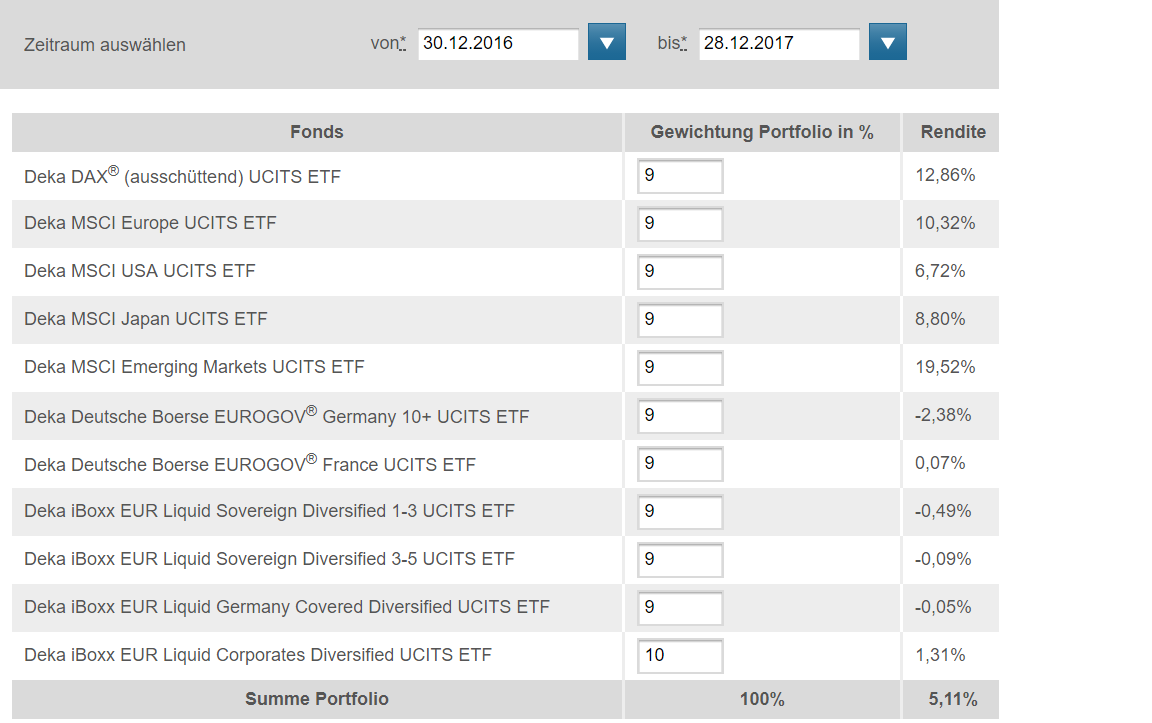Click the 'Gewichtung Portfolio in %' column header
Image resolution: width=1152 pixels, height=723 pixels.
click(762, 132)
